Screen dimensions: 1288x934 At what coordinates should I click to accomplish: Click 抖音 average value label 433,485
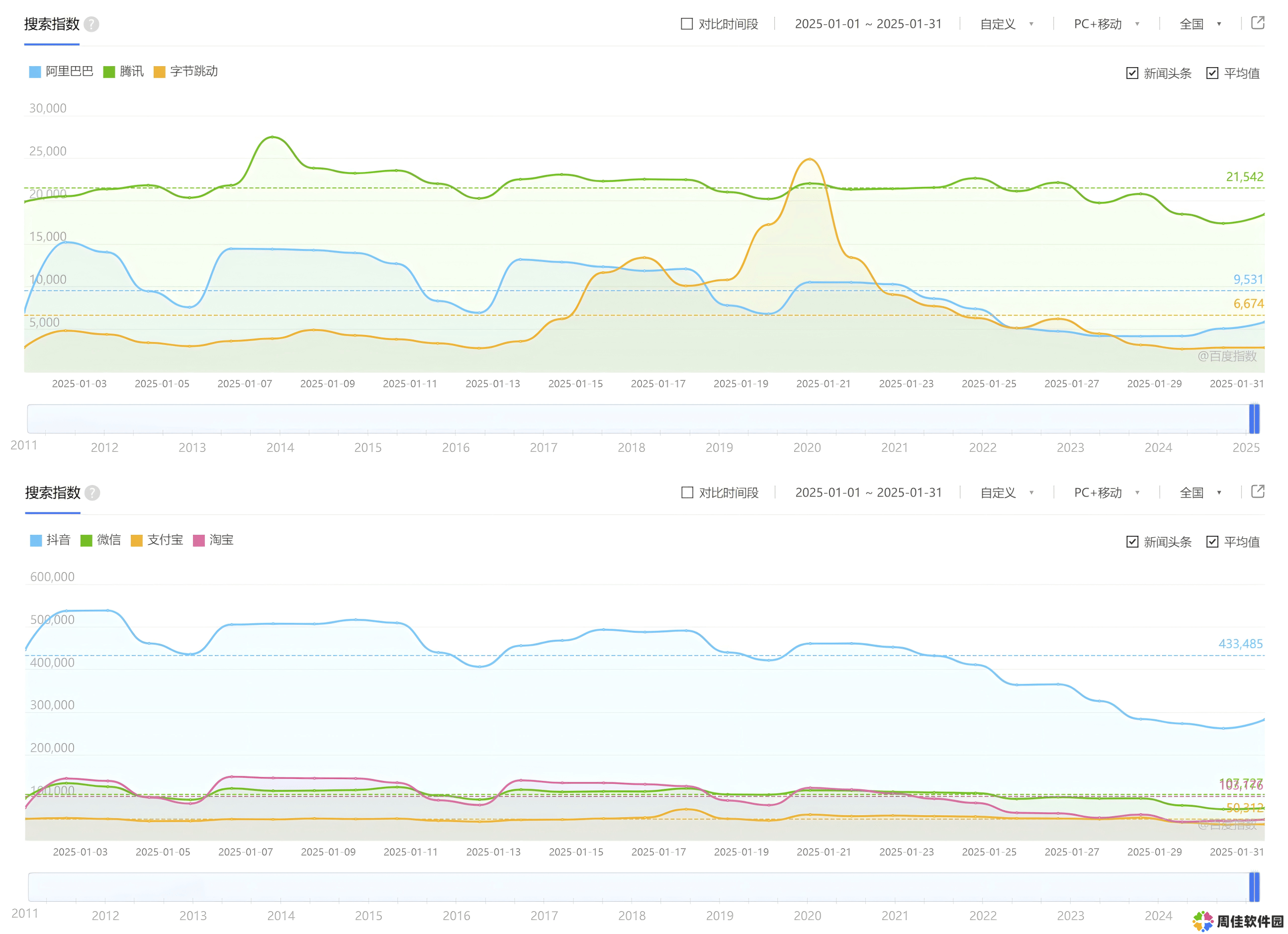pyautogui.click(x=1241, y=644)
